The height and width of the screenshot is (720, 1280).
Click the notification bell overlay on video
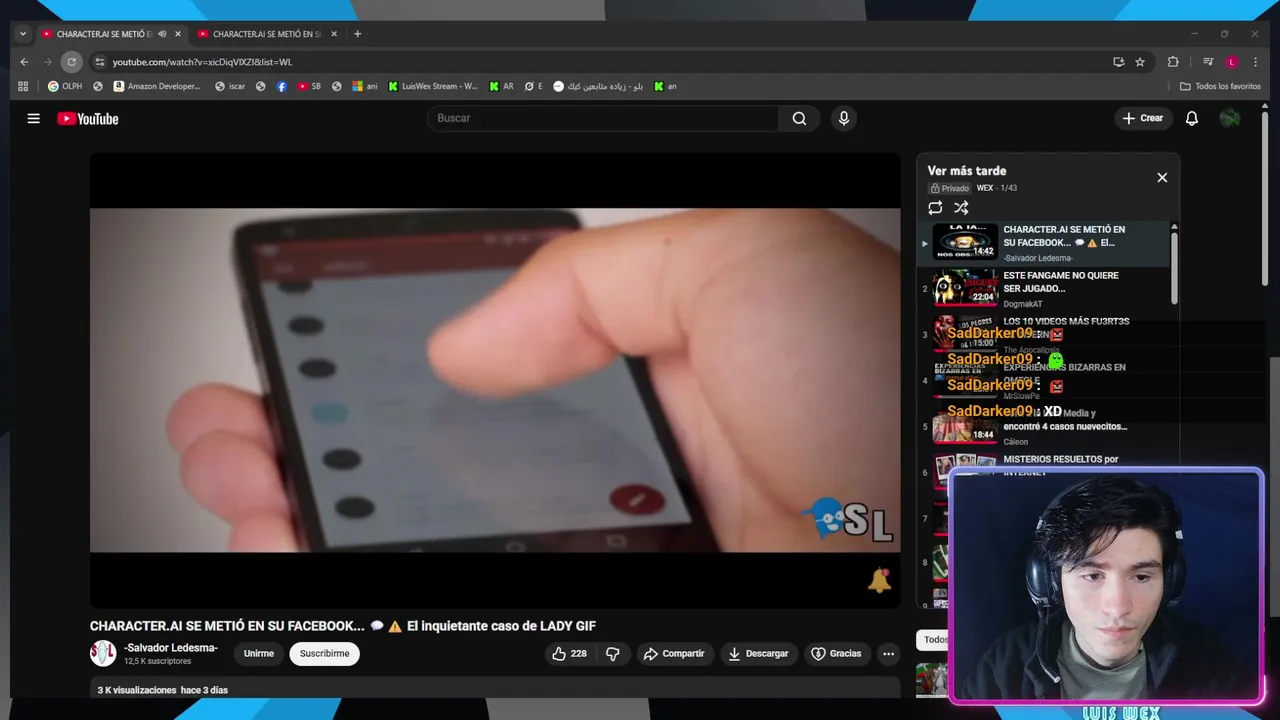click(x=879, y=581)
